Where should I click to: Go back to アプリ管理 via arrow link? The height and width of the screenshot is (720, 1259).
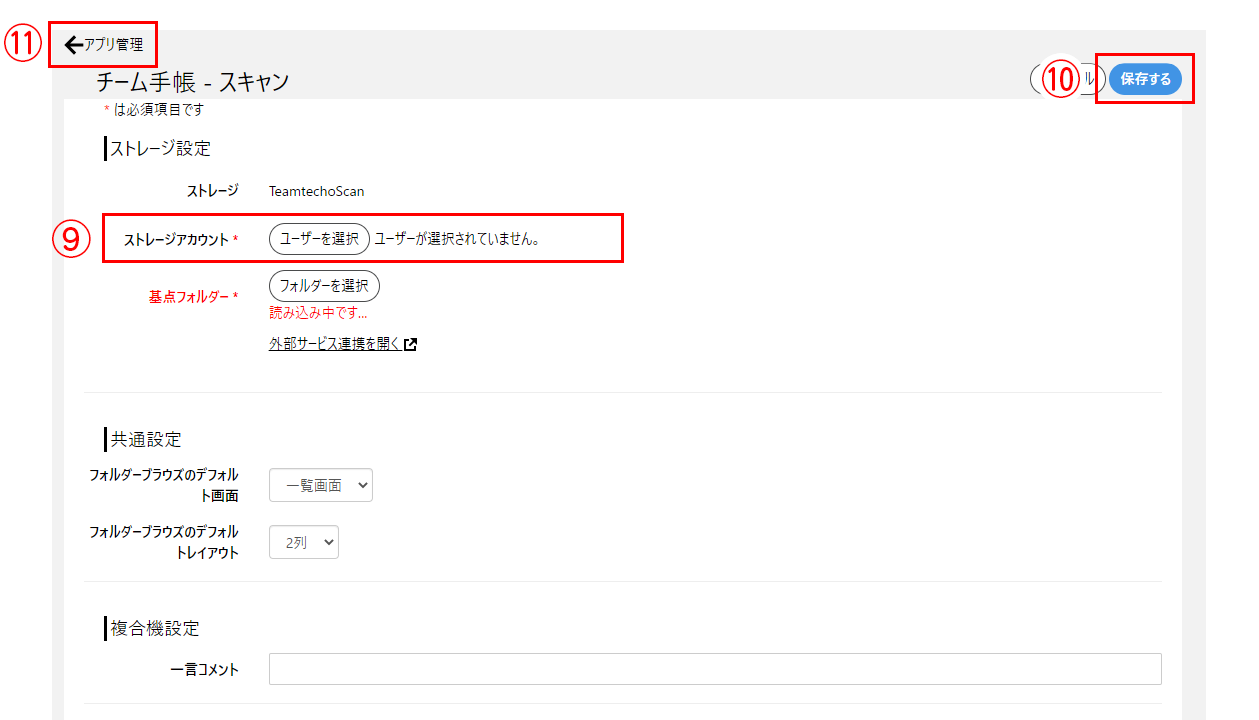[x=104, y=44]
